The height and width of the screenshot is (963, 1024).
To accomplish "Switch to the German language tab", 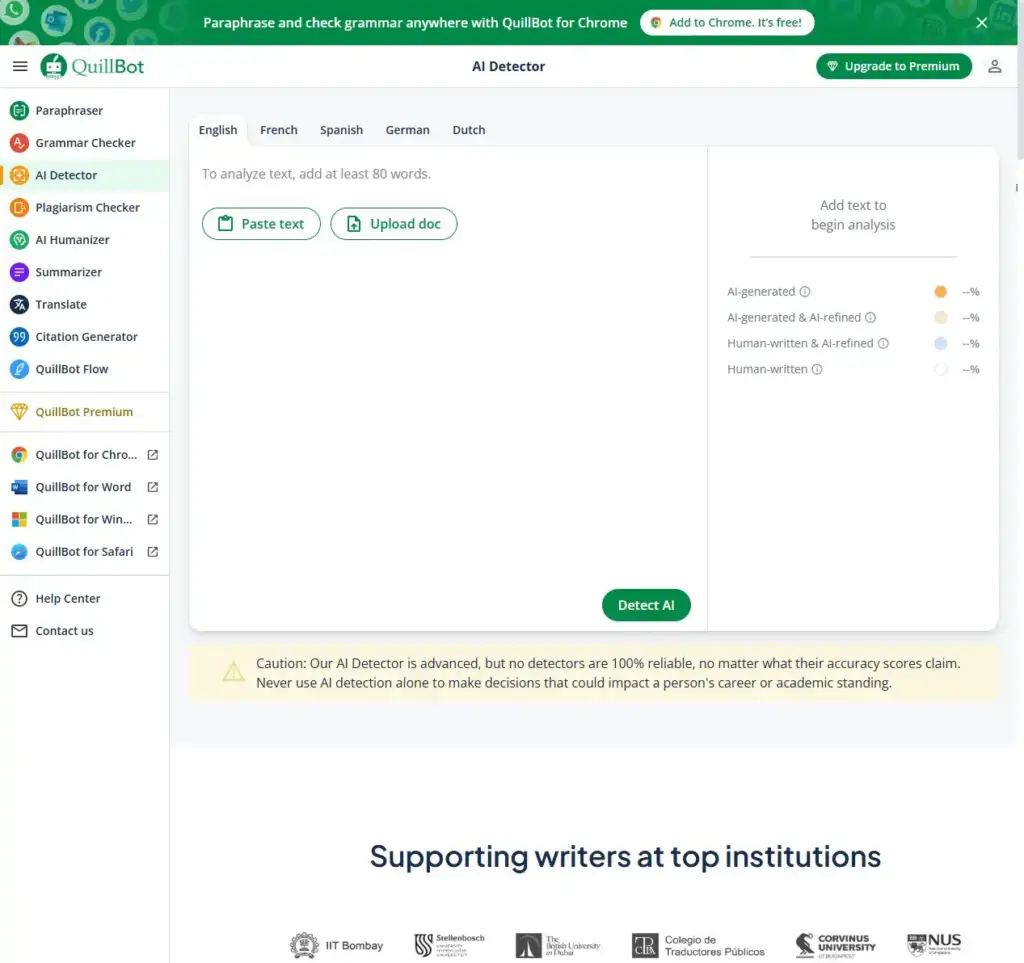I will pos(408,130).
